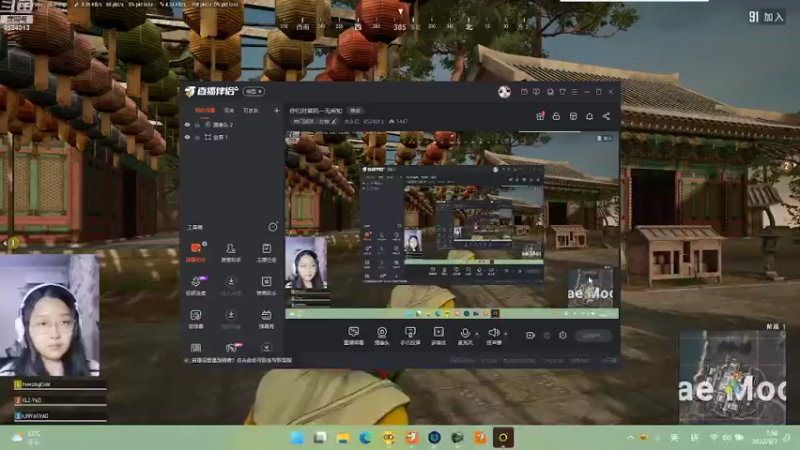The width and height of the screenshot is (800, 450).
Task: Open Windows Start button on taskbar
Action: (x=297, y=438)
